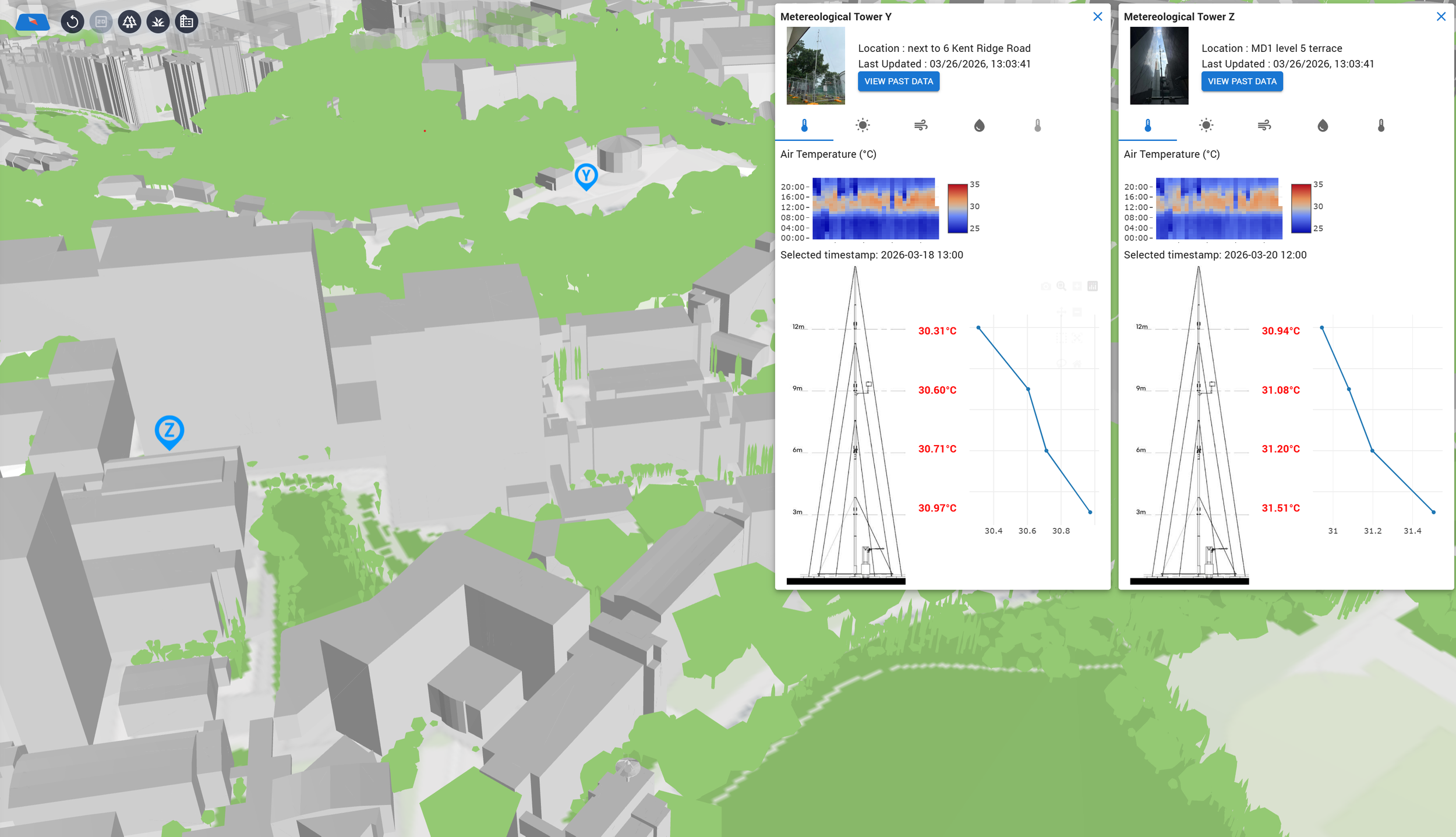Click Plotly logo icon in Tower Y chart
The image size is (1456, 837).
click(x=1093, y=286)
